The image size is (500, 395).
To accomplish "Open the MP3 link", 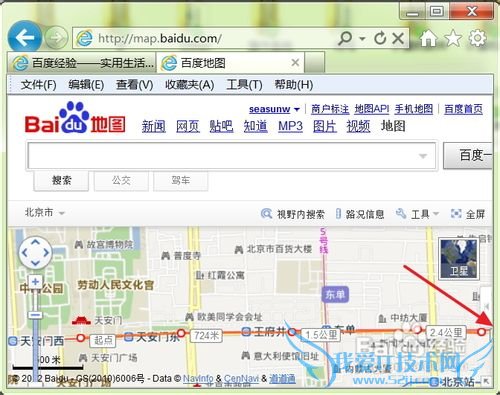I will [x=290, y=127].
